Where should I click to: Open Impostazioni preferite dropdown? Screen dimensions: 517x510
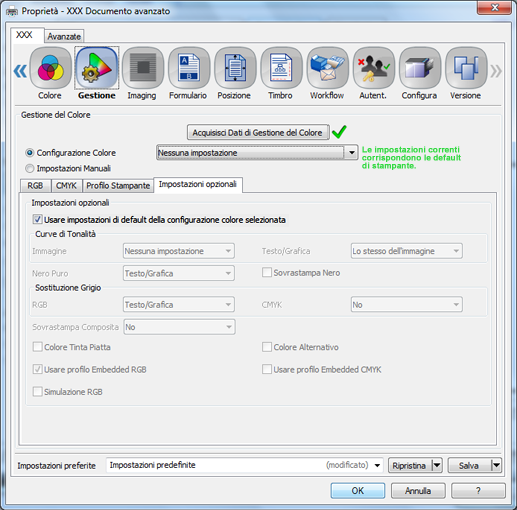[x=244, y=465]
